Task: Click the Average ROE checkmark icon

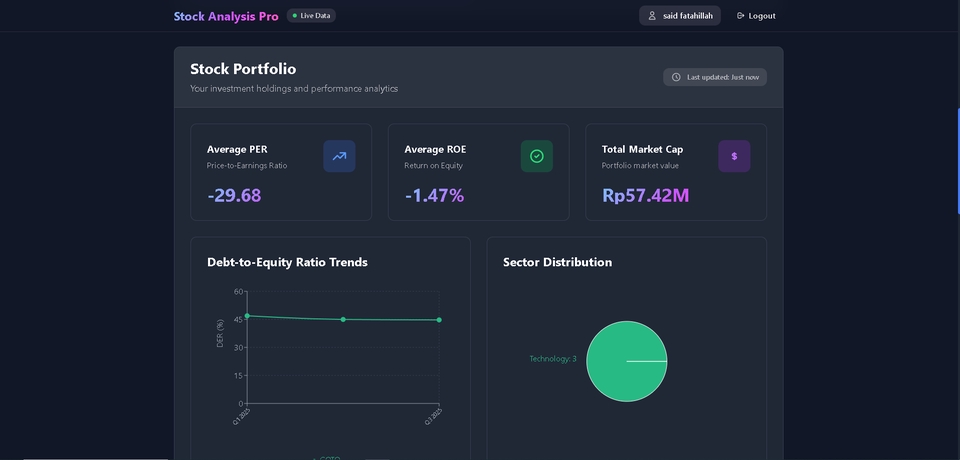Action: click(536, 156)
